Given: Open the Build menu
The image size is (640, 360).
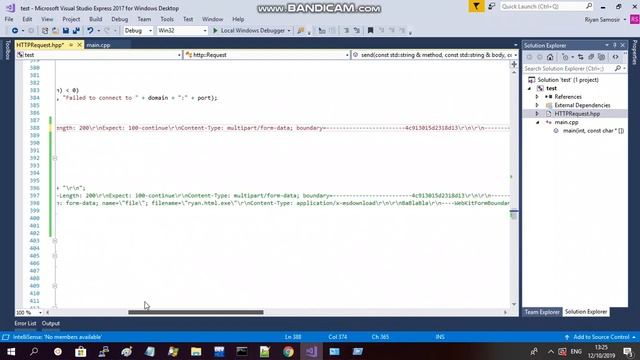Looking at the screenshot, I should pyautogui.click(x=96, y=19).
